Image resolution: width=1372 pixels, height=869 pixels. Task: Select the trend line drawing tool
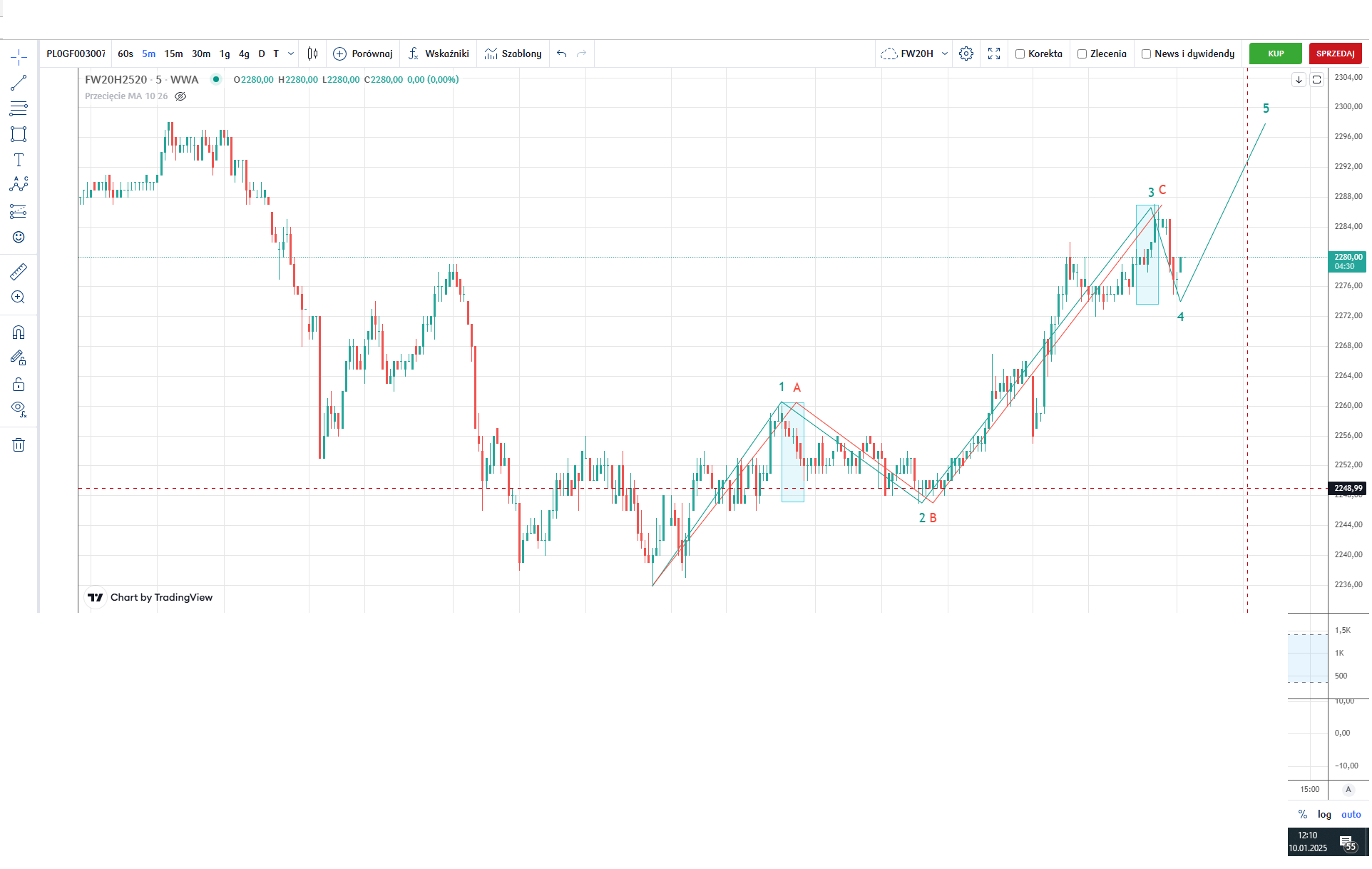click(x=19, y=83)
